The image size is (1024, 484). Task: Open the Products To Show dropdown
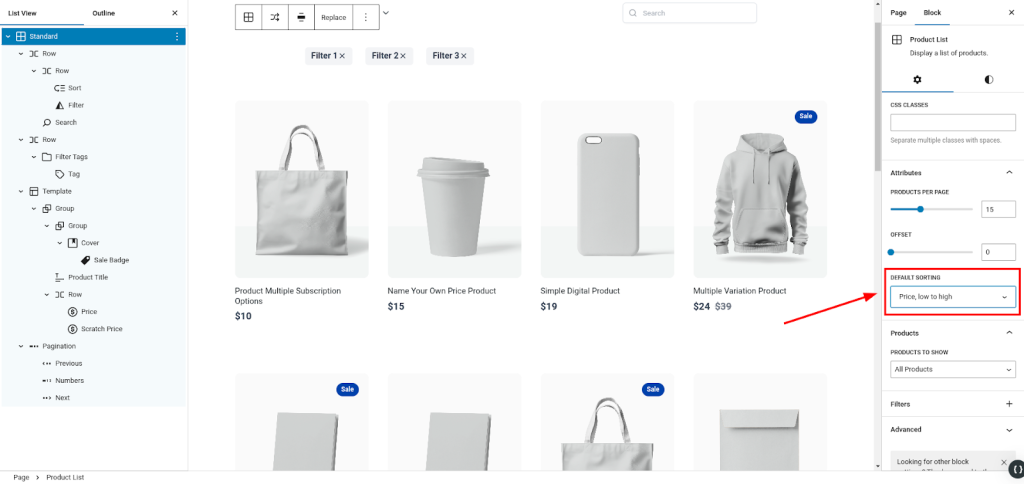coord(953,370)
